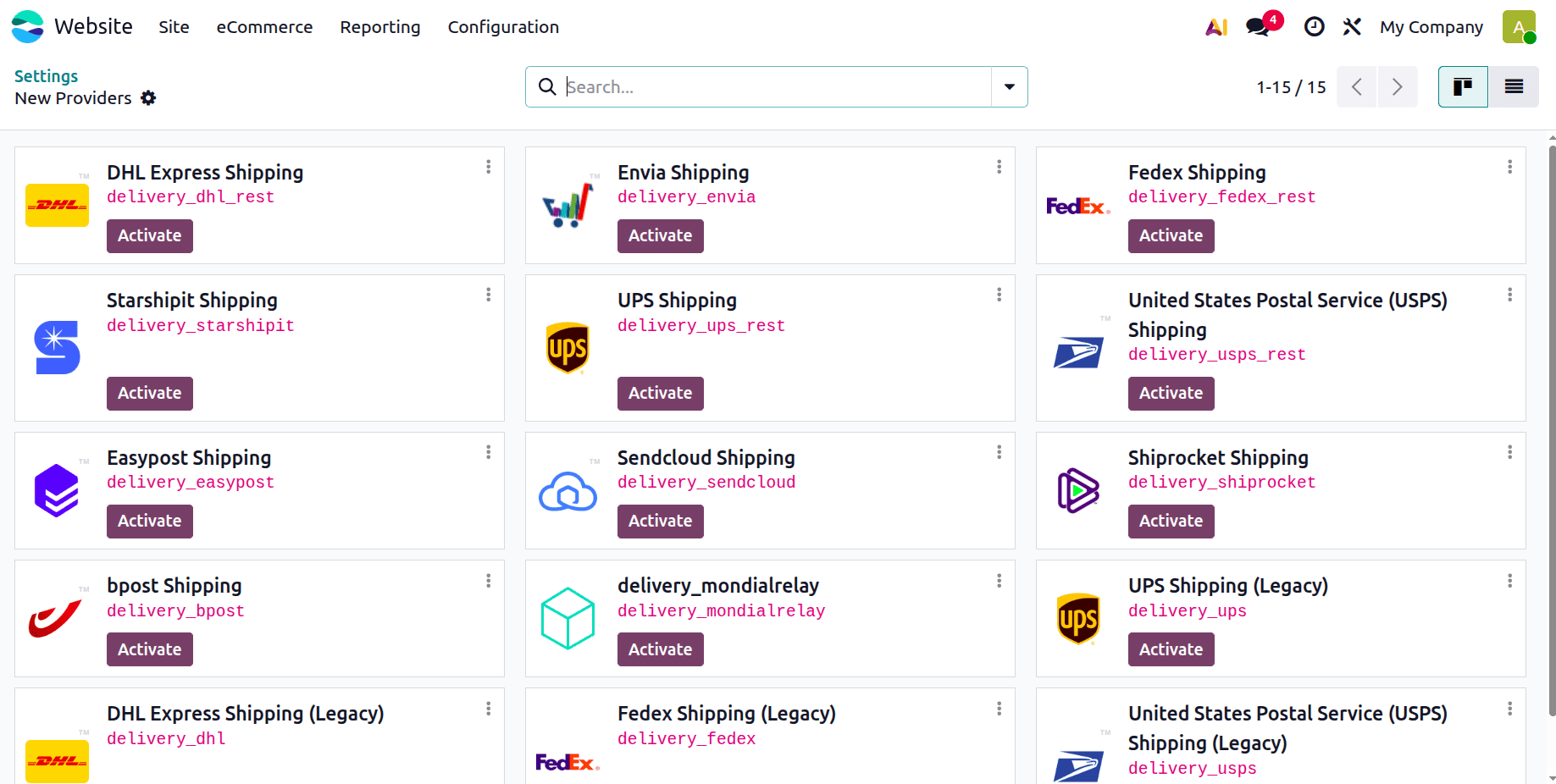The image size is (1556, 784).
Task: Click the DHL Express Shipping (Legacy) title
Action: point(246,714)
